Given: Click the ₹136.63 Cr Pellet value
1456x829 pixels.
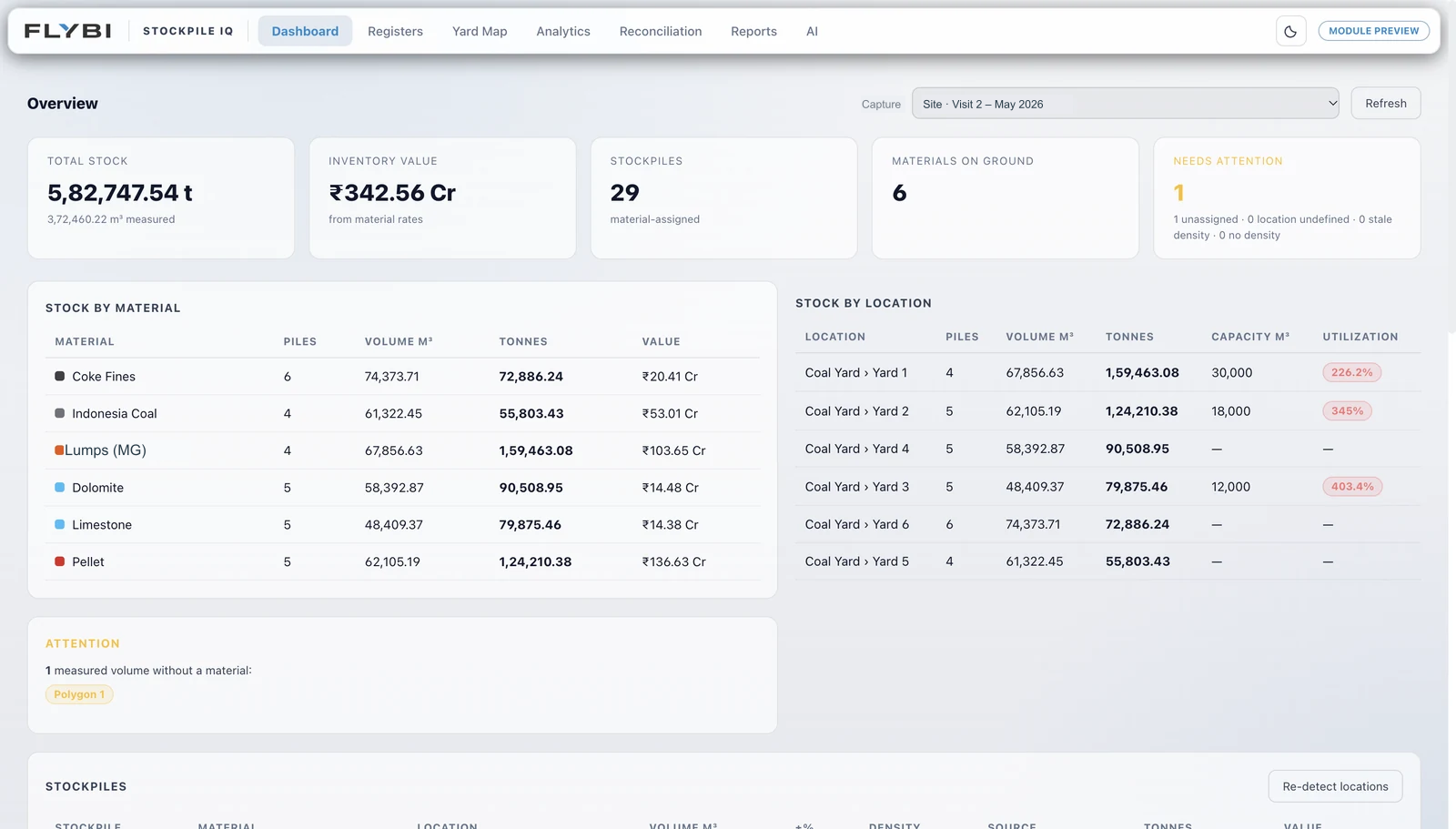Looking at the screenshot, I should tap(673, 561).
